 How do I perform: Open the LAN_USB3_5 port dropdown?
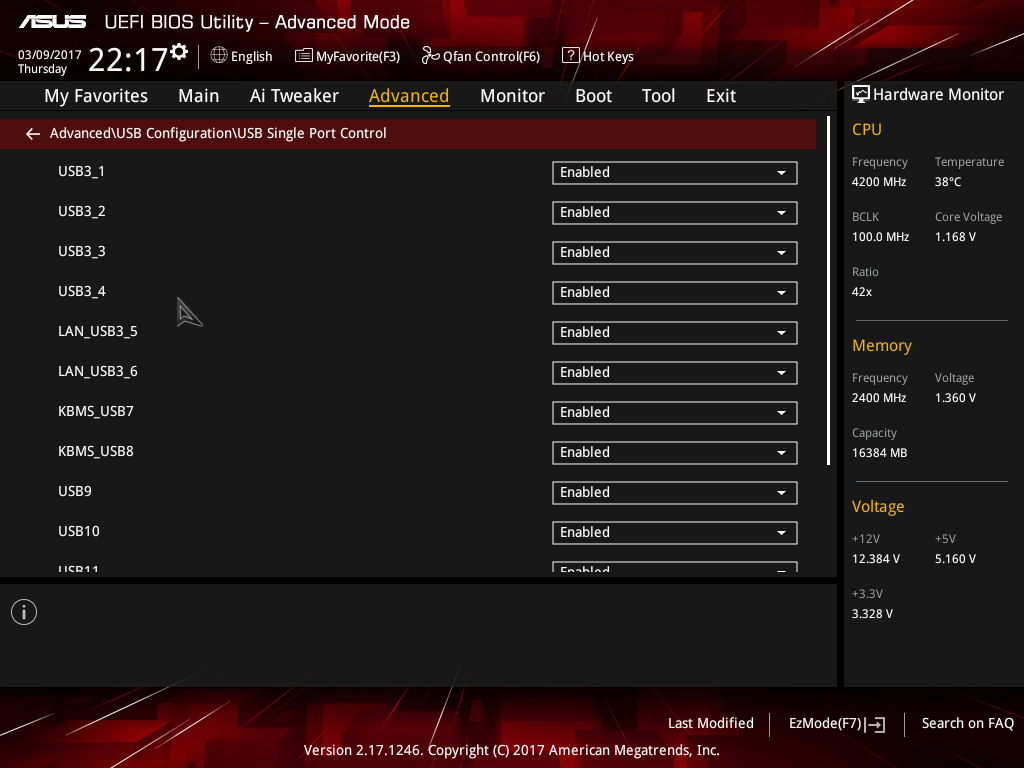(x=675, y=333)
